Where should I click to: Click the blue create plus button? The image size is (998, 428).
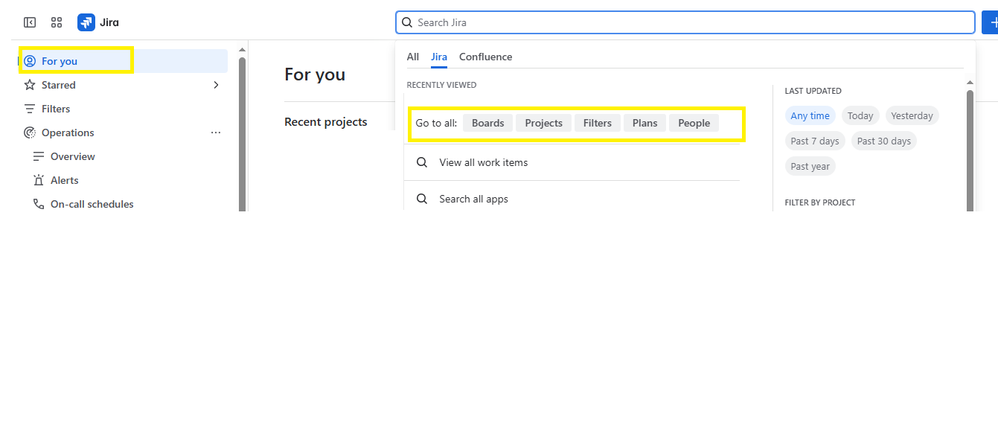click(990, 22)
